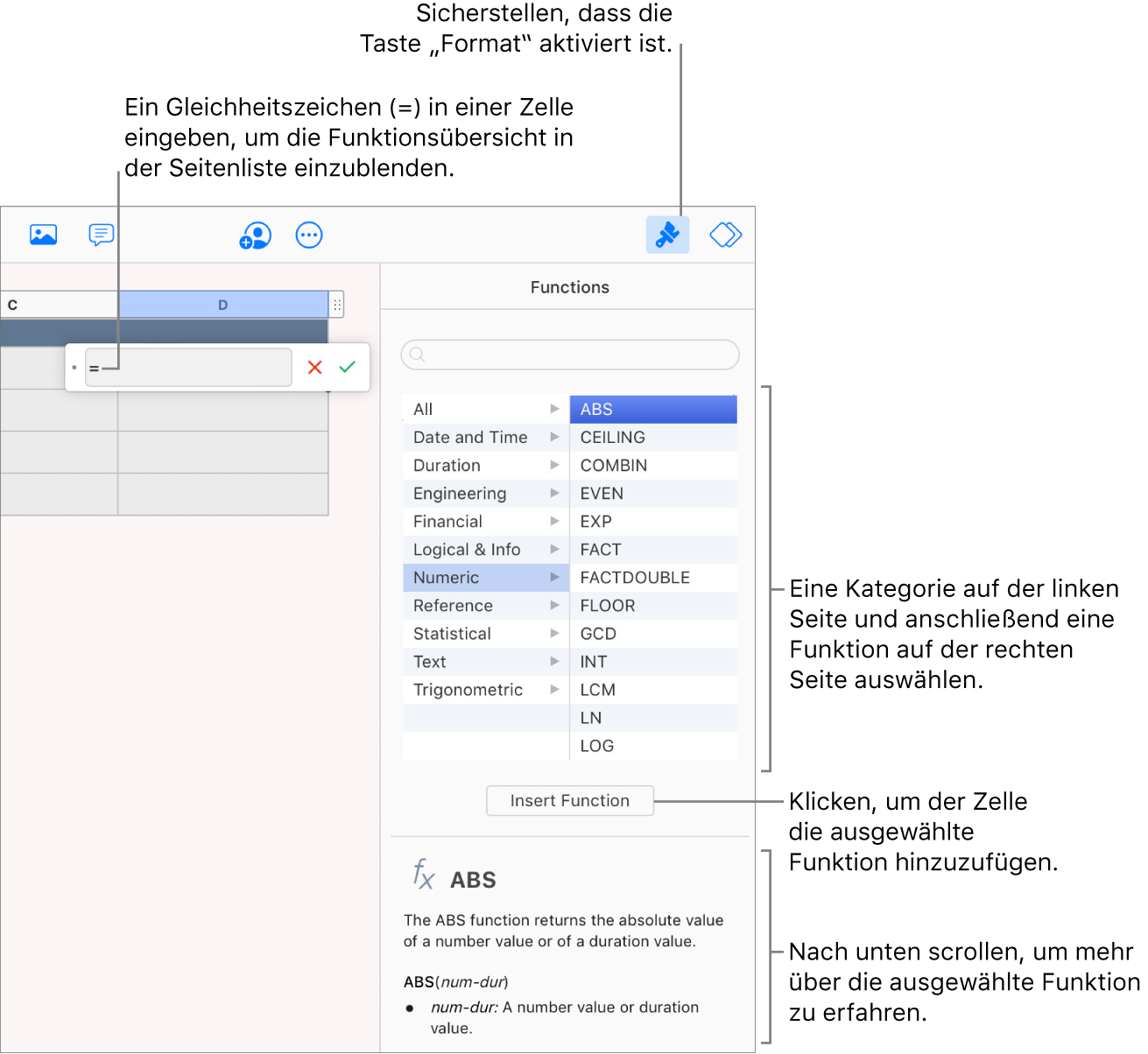Select the COMBIN function
Screen dimensions: 1148x1054
(x=653, y=465)
